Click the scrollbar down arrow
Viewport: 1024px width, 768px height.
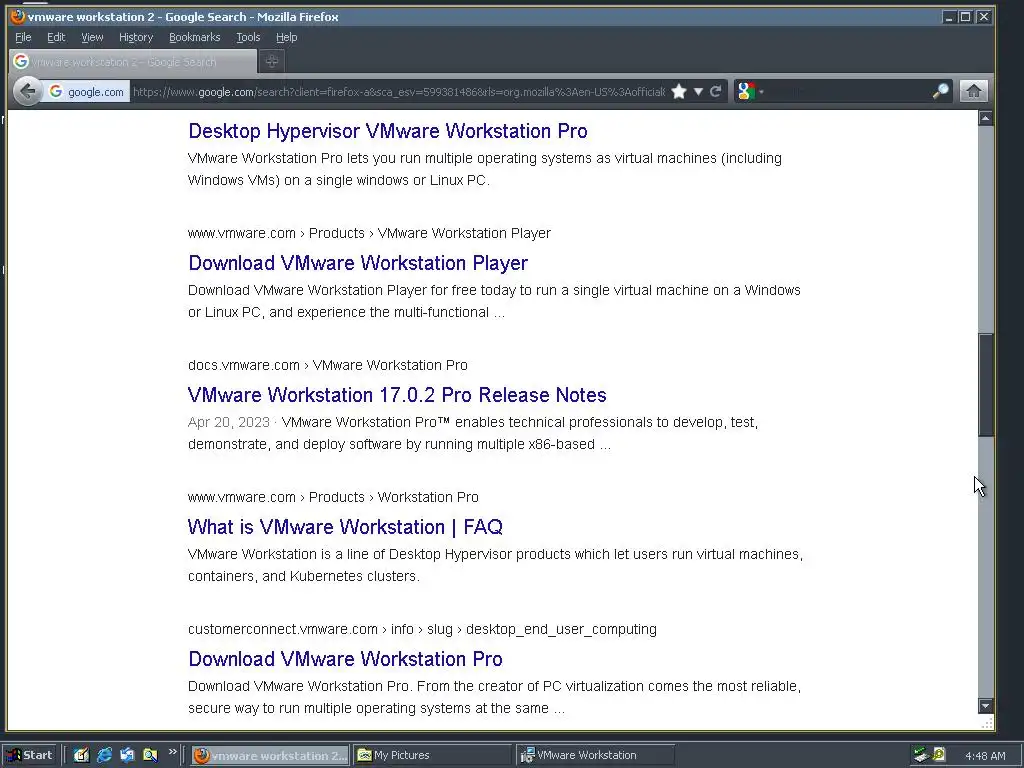click(985, 706)
